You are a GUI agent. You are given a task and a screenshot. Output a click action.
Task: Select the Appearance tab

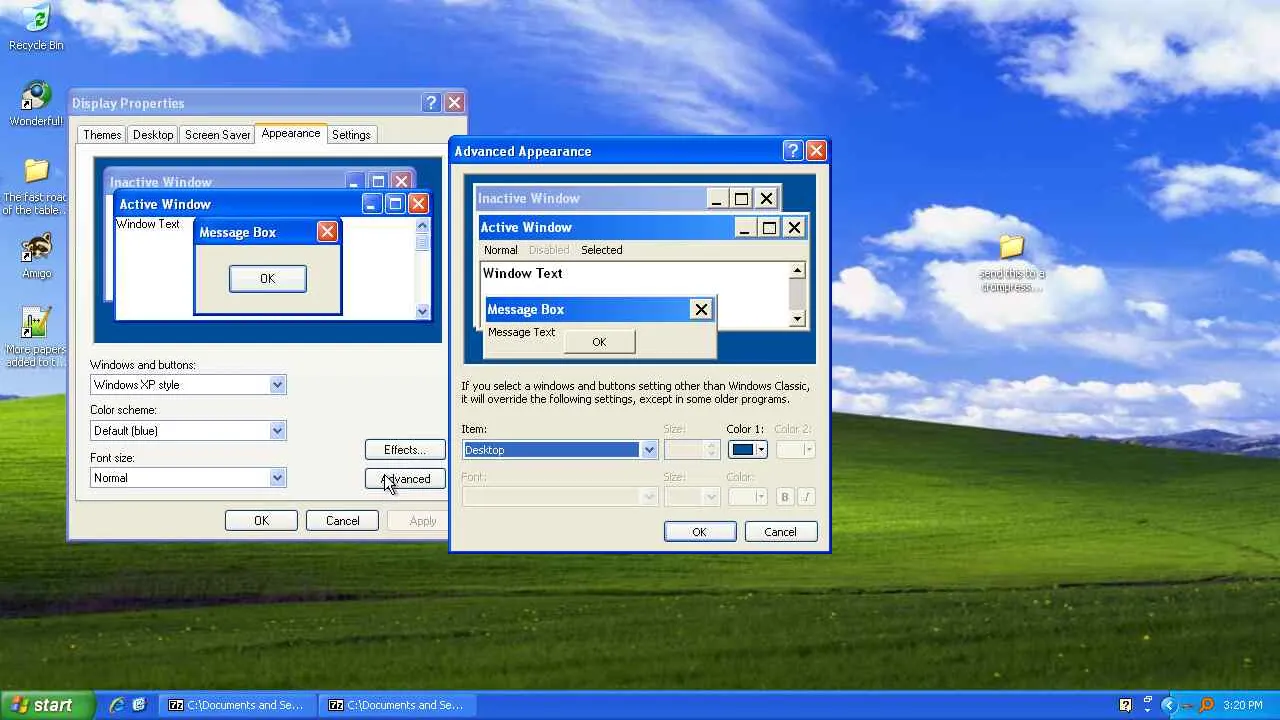[x=291, y=133]
